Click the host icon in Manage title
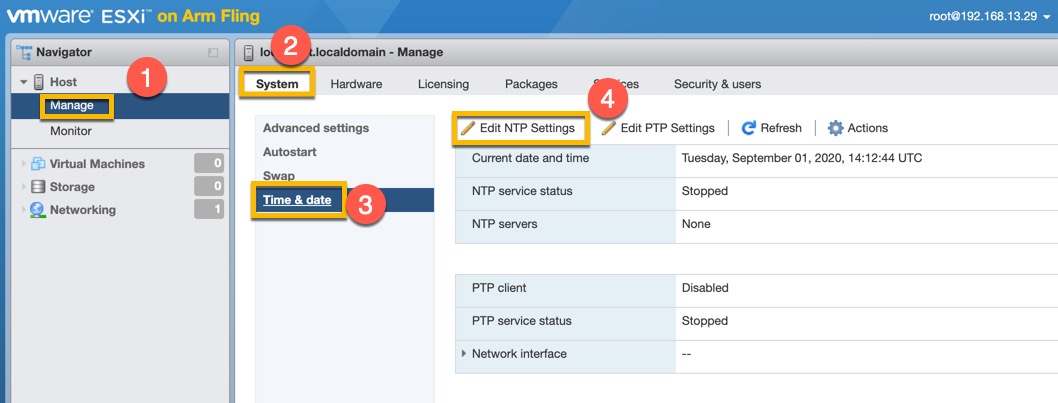 [x=248, y=52]
